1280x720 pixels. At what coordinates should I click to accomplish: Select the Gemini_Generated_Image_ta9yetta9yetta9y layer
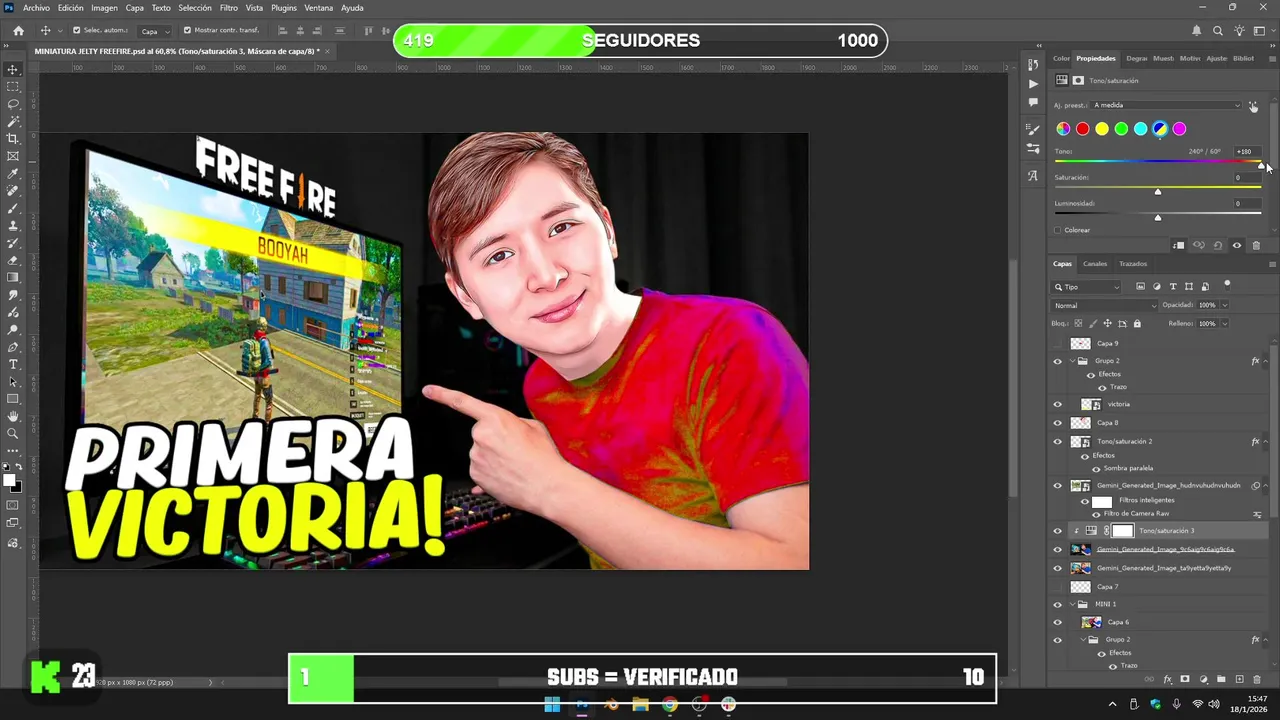1163,568
